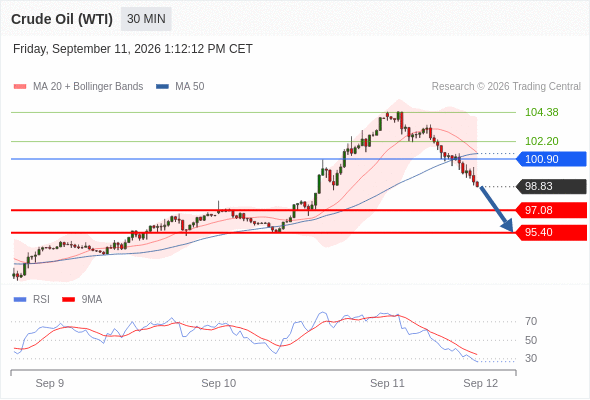Click the Research Trading Central copyright text
This screenshot has width=590, height=400.
(x=506, y=87)
